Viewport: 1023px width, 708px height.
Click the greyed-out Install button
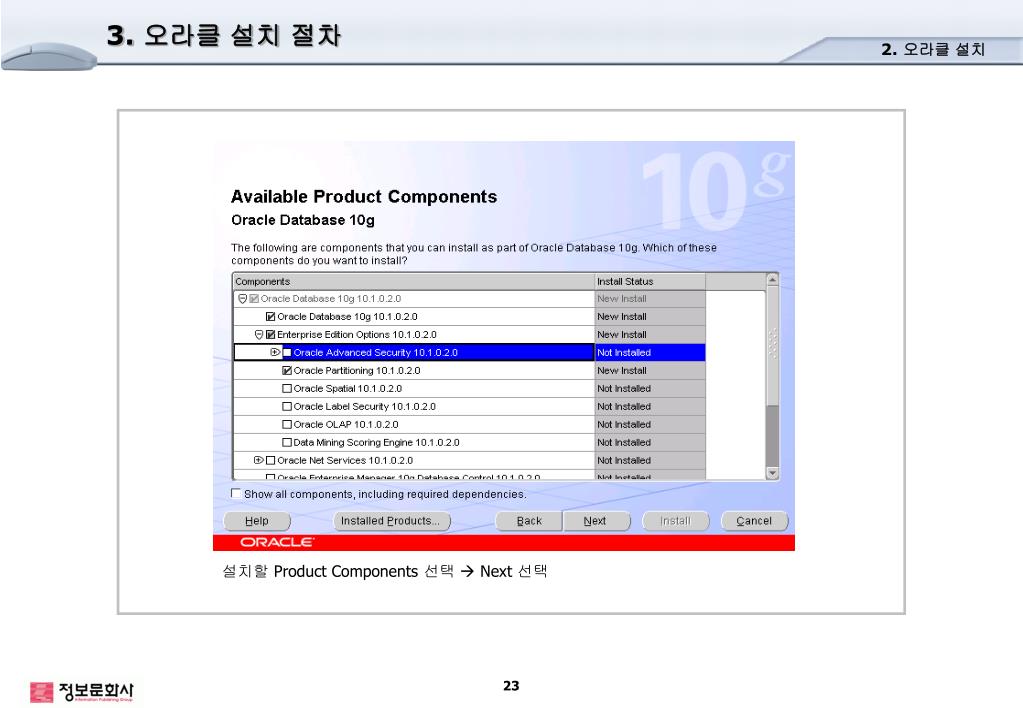coord(675,521)
